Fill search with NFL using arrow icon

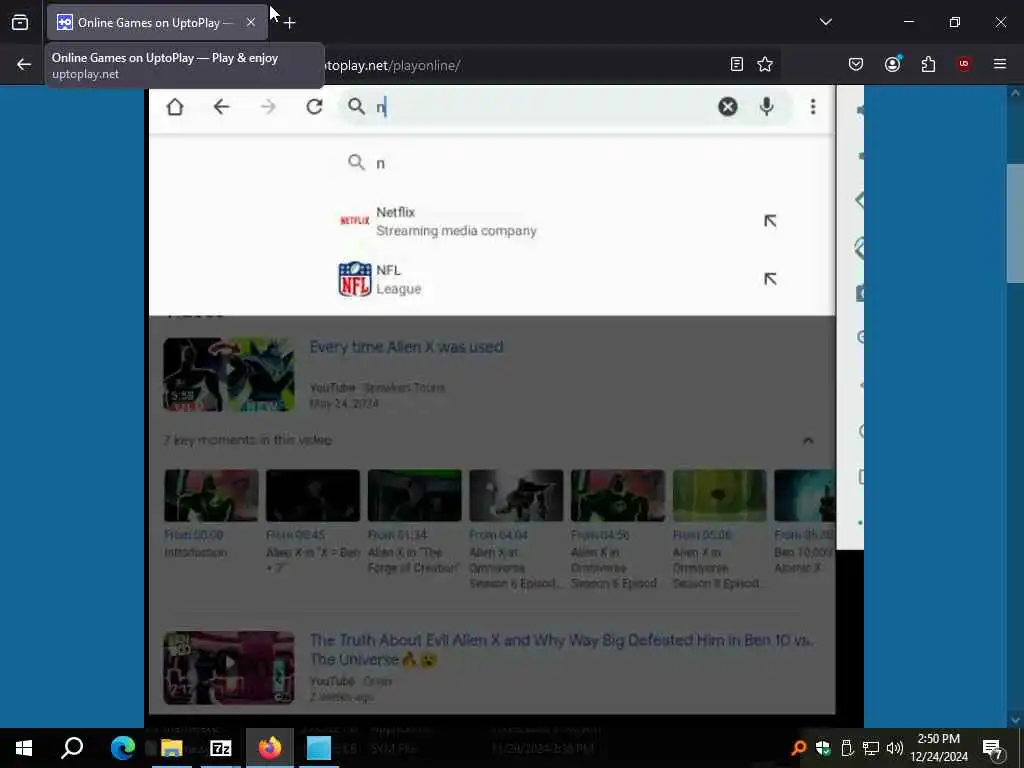click(x=770, y=279)
